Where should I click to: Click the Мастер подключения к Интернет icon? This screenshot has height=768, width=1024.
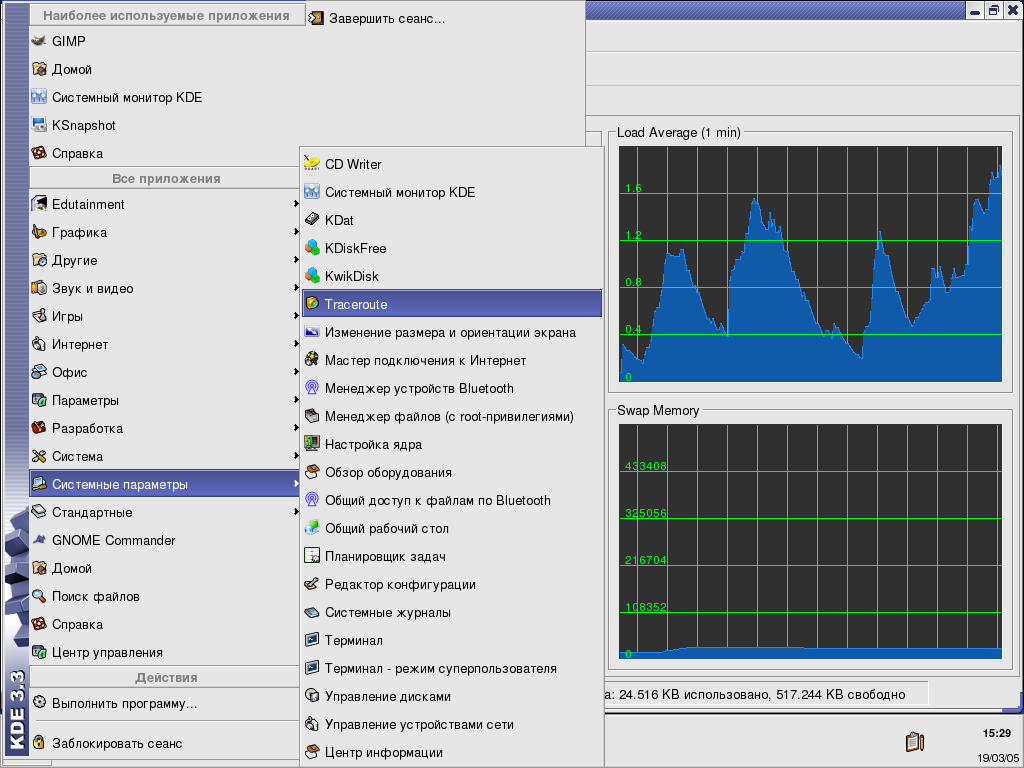pyautogui.click(x=312, y=360)
